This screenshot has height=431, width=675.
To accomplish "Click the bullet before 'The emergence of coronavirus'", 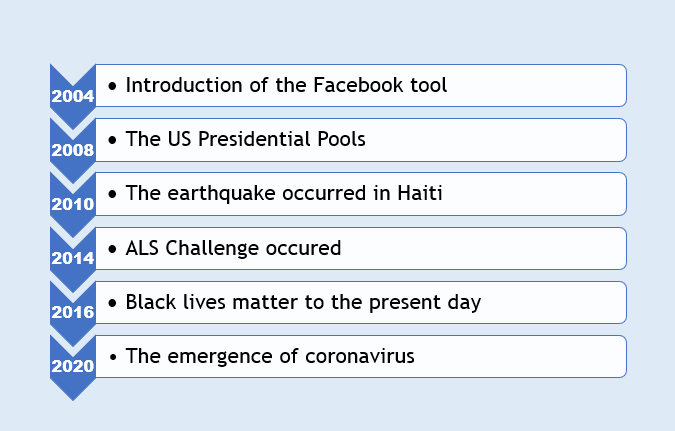I will (x=112, y=356).
